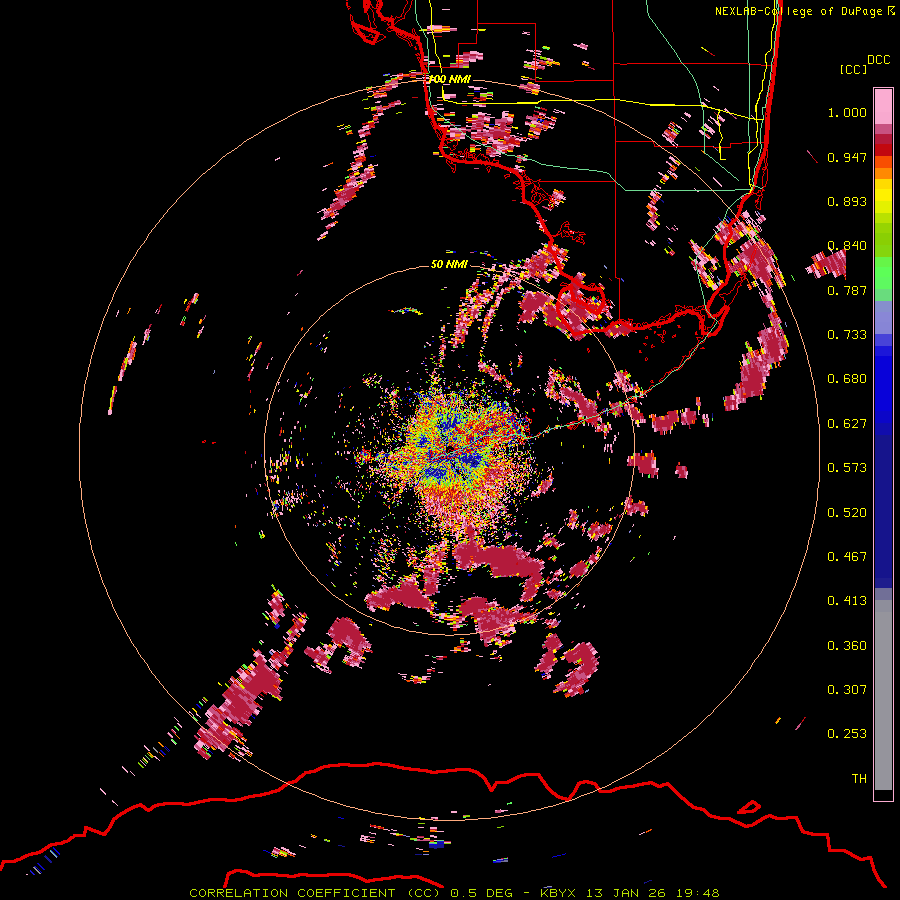Select the 0.893 color bar value
The height and width of the screenshot is (900, 900).
(847, 201)
